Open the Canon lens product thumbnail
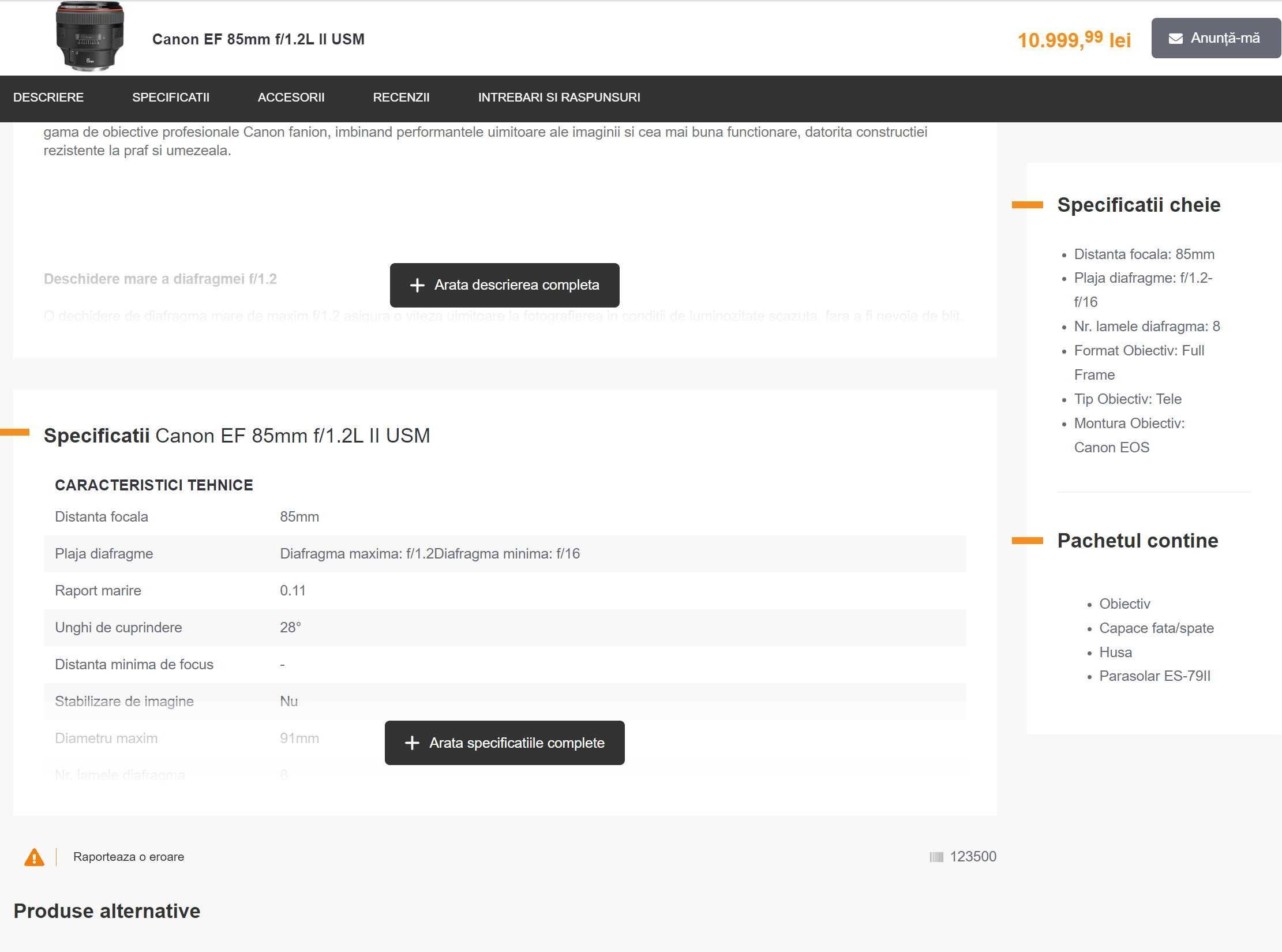The height and width of the screenshot is (952, 1282). tap(89, 37)
